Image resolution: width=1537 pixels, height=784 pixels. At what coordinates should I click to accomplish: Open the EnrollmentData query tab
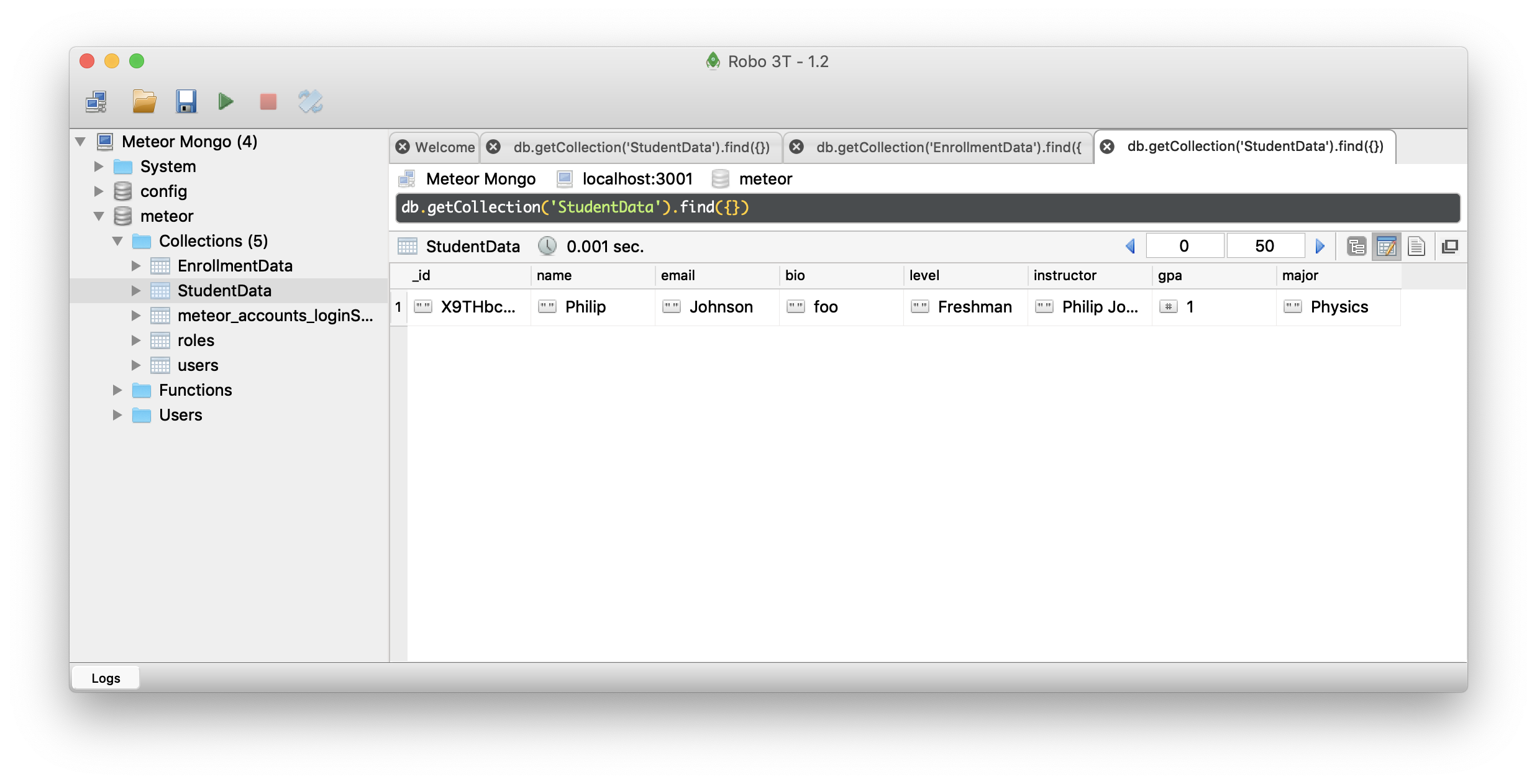pyautogui.click(x=948, y=147)
